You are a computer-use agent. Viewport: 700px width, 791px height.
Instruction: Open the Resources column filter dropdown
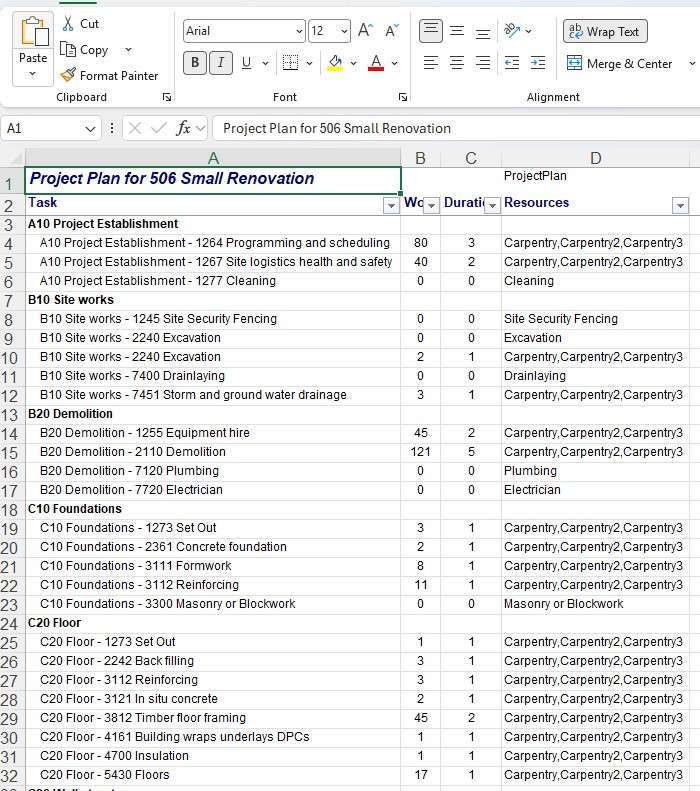click(x=680, y=205)
